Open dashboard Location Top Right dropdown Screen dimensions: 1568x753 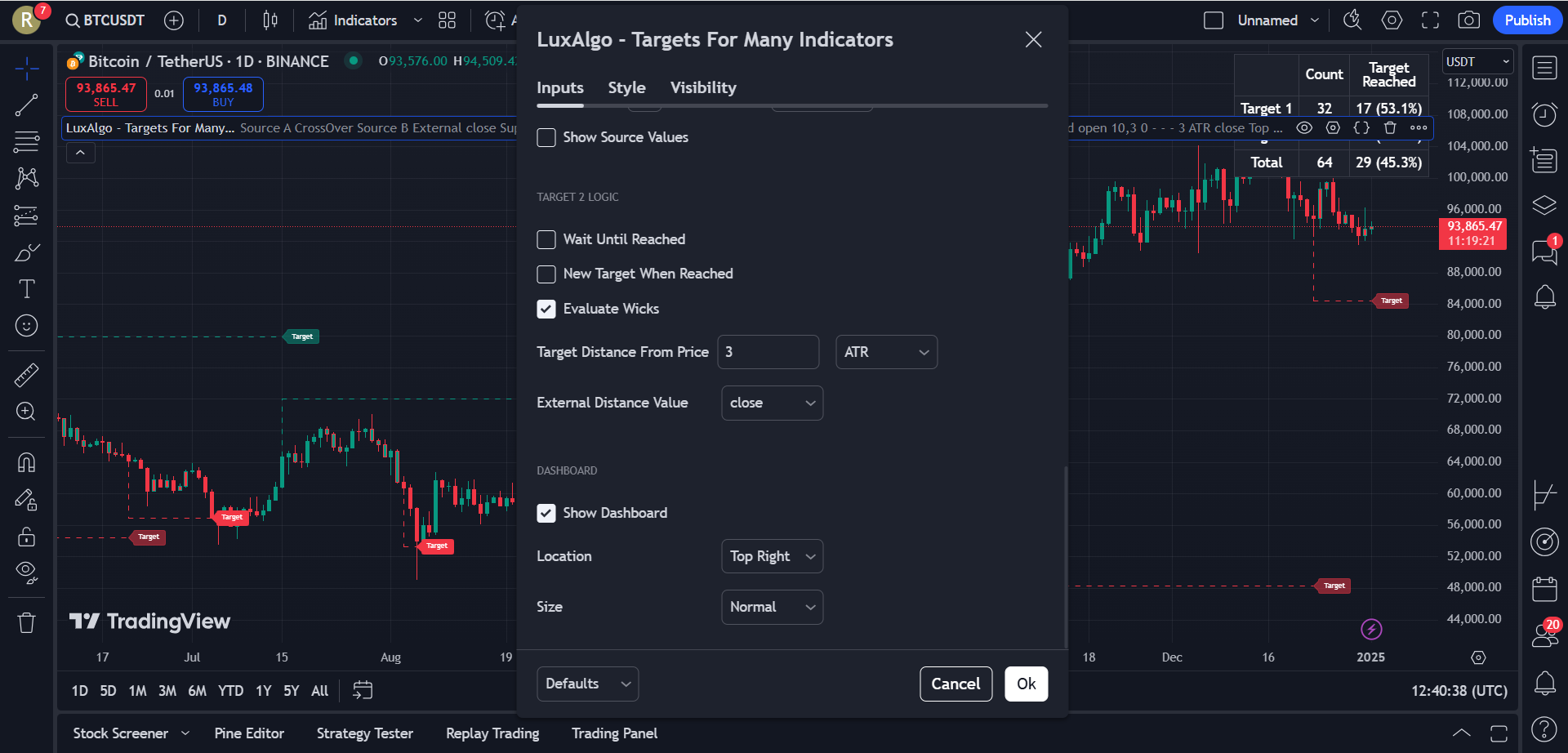(x=772, y=556)
